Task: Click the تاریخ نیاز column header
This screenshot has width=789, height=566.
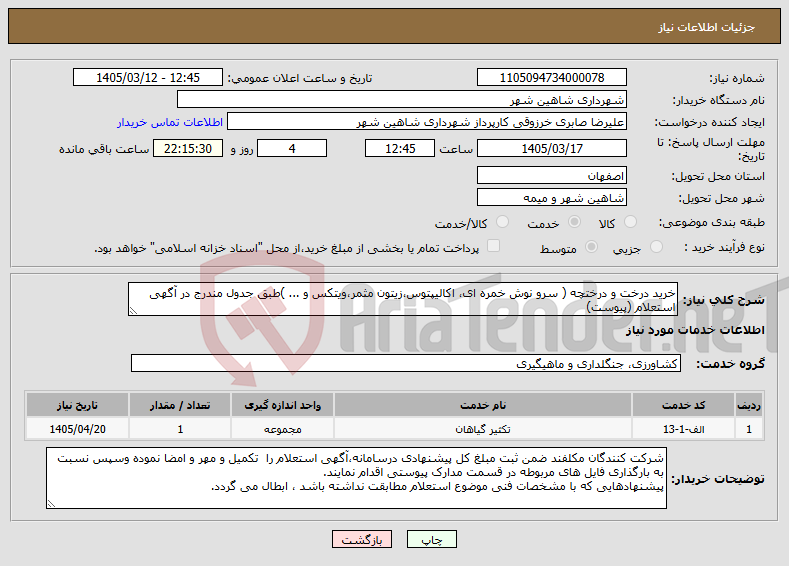Action: pos(77,405)
